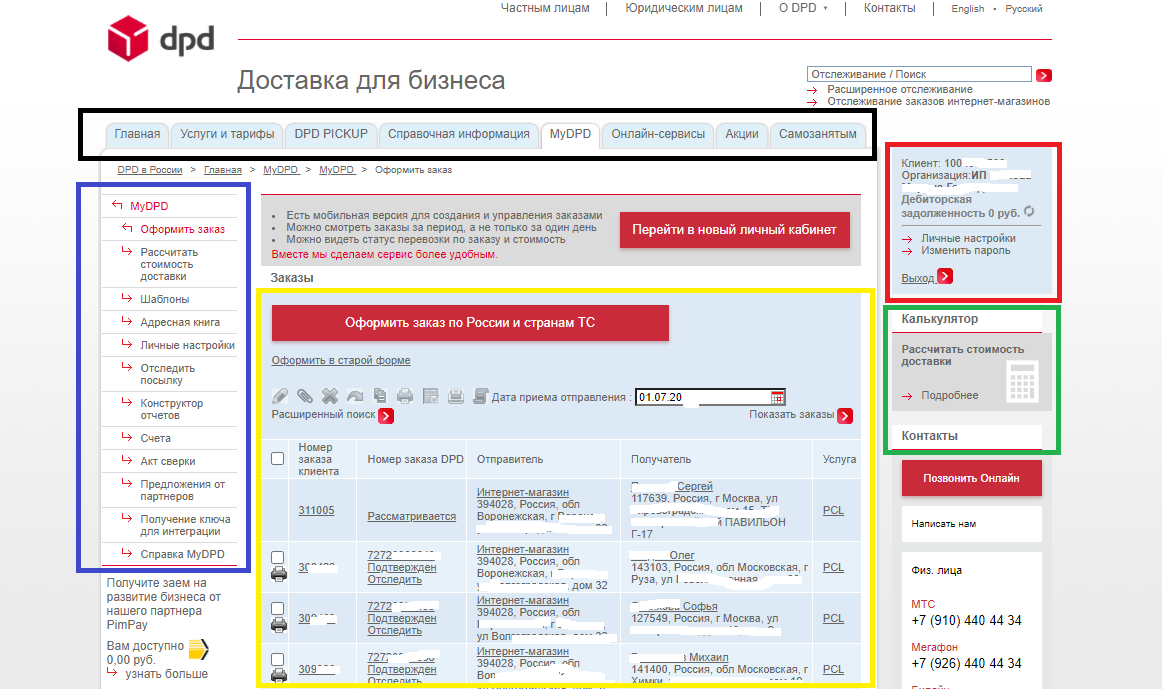The image size is (1162, 689).
Task: Click the scroll document report icon
Action: [480, 396]
